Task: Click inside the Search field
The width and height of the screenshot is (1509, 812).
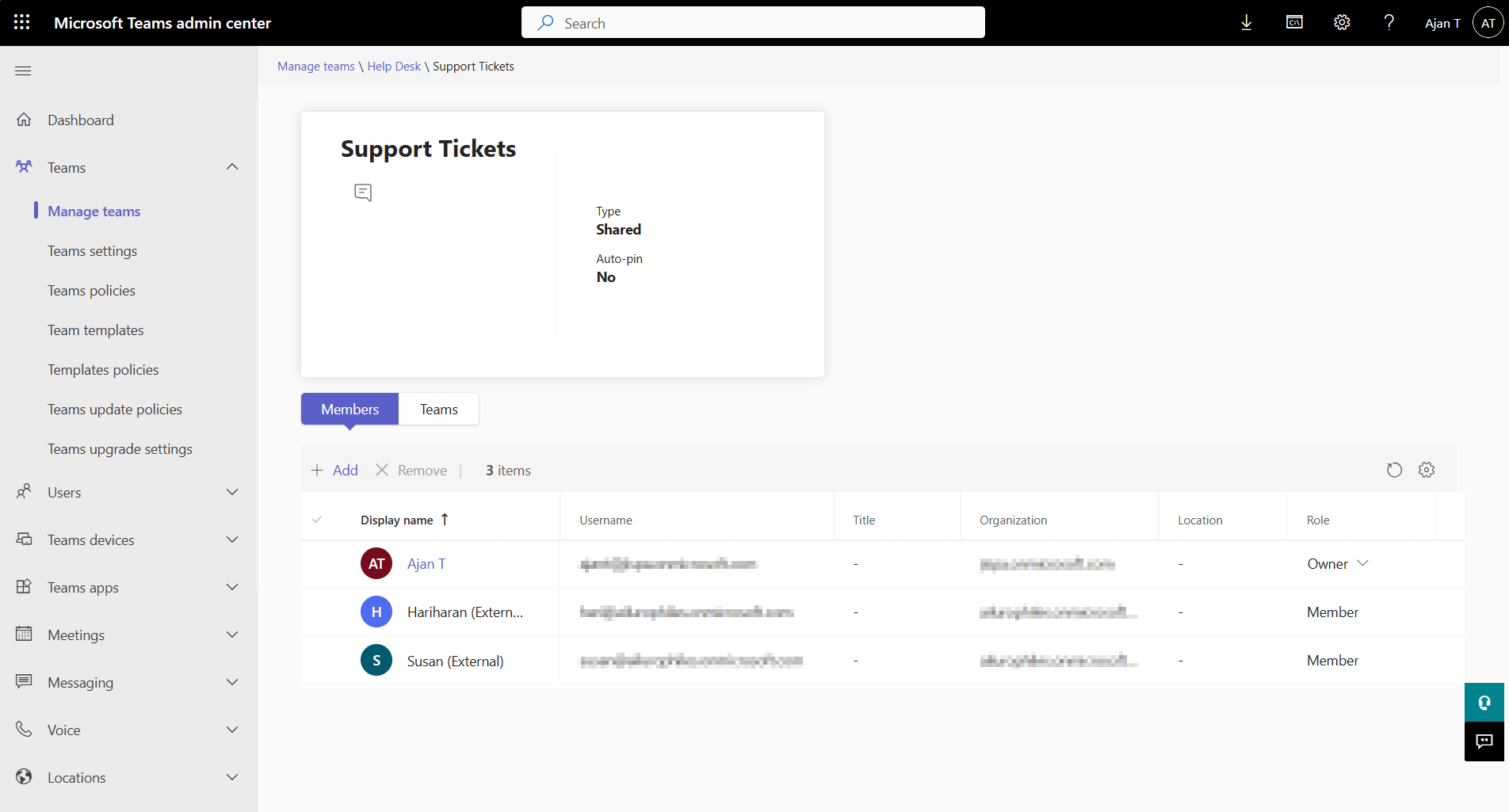Action: tap(752, 22)
